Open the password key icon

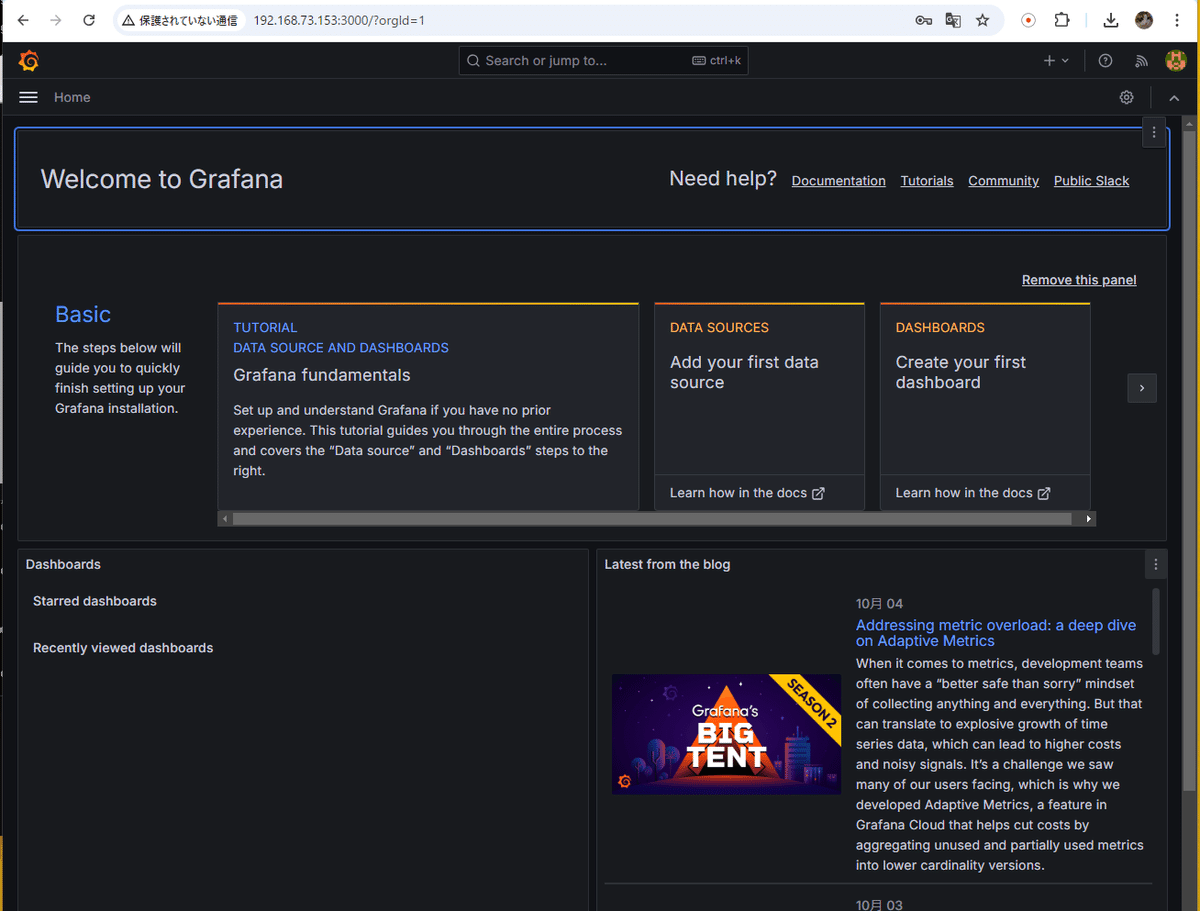(923, 20)
